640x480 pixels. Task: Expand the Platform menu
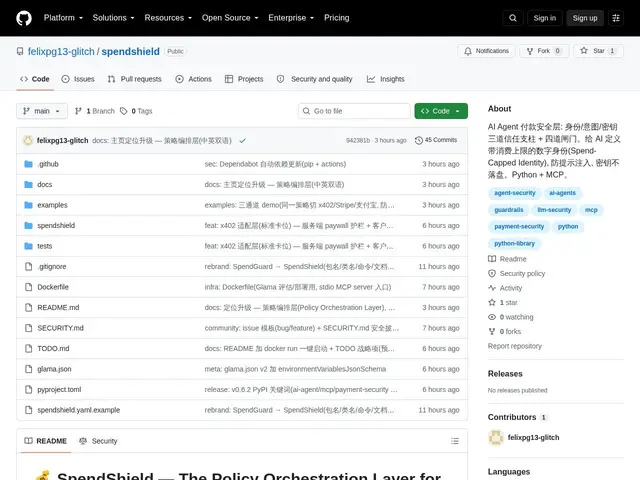[x=63, y=18]
